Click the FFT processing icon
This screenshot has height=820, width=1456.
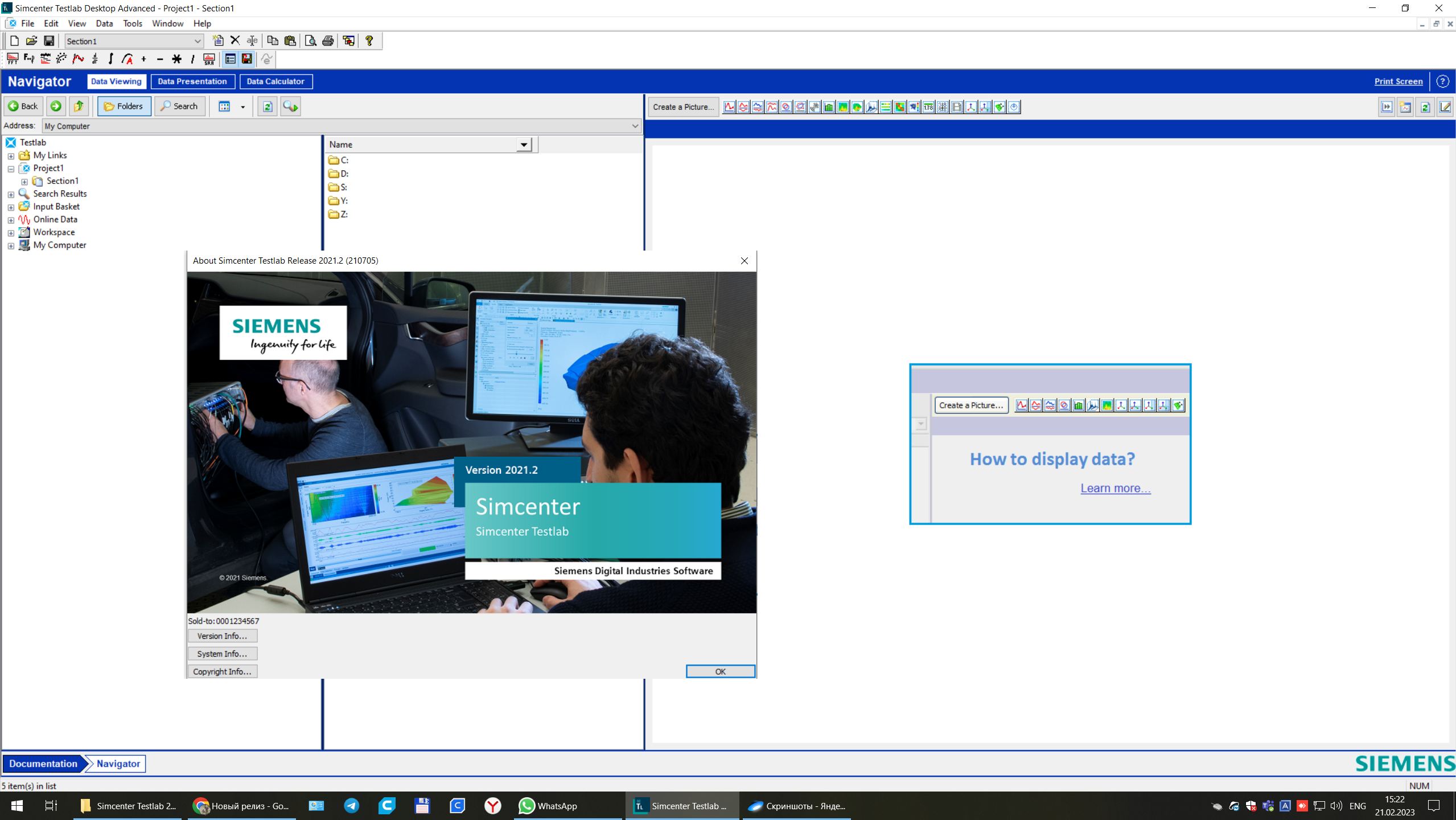13,59
